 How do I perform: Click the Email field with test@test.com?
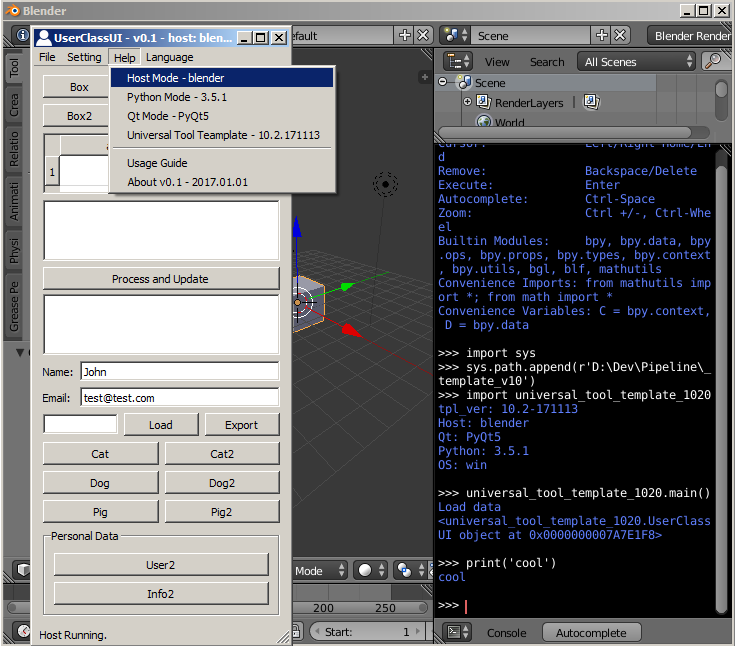[x=180, y=397]
